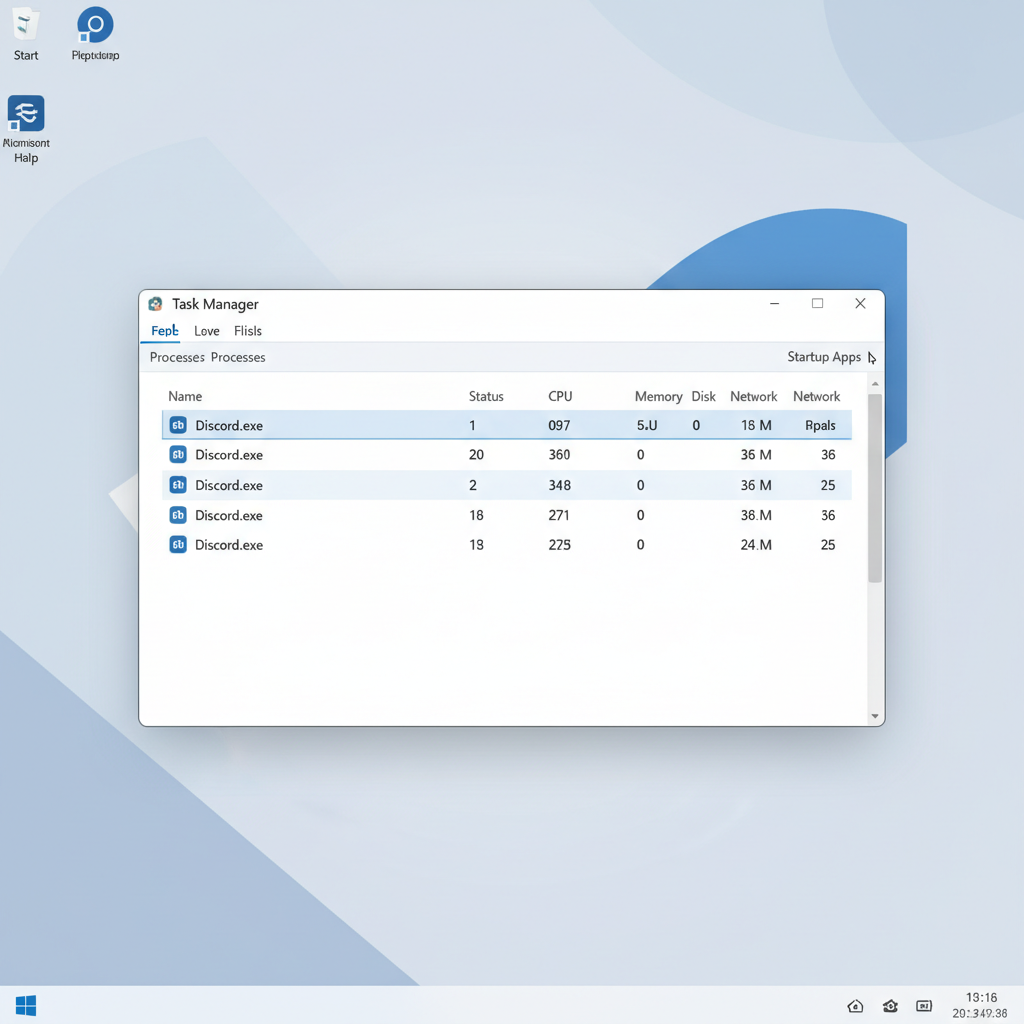Image resolution: width=1024 pixels, height=1024 pixels.
Task: Click the Discord icon in the 225 CPU row
Action: pyautogui.click(x=178, y=544)
